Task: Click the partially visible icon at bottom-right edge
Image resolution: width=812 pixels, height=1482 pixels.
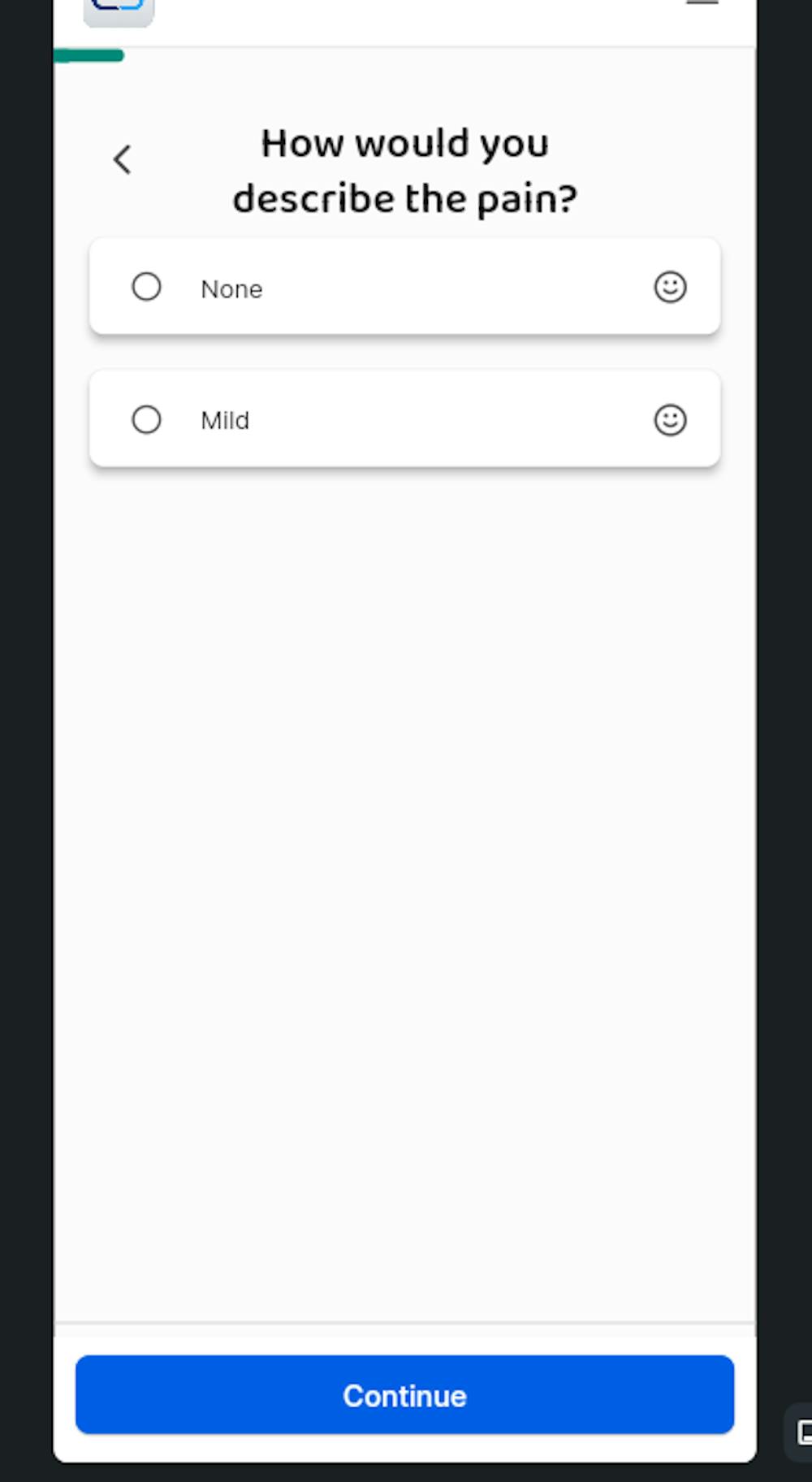Action: [x=801, y=1432]
